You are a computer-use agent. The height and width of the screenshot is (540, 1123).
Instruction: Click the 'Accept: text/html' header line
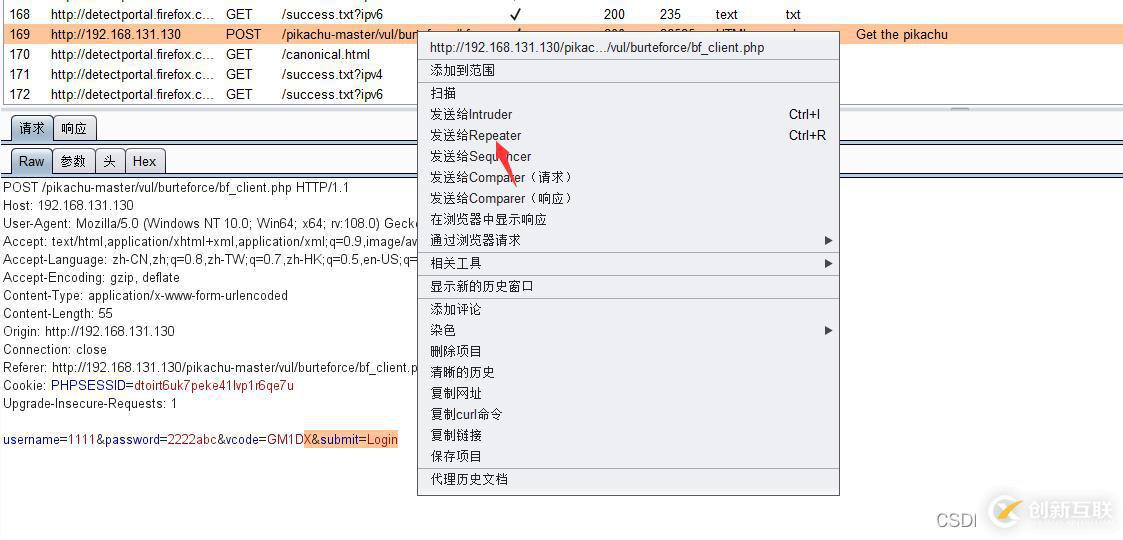[210, 241]
